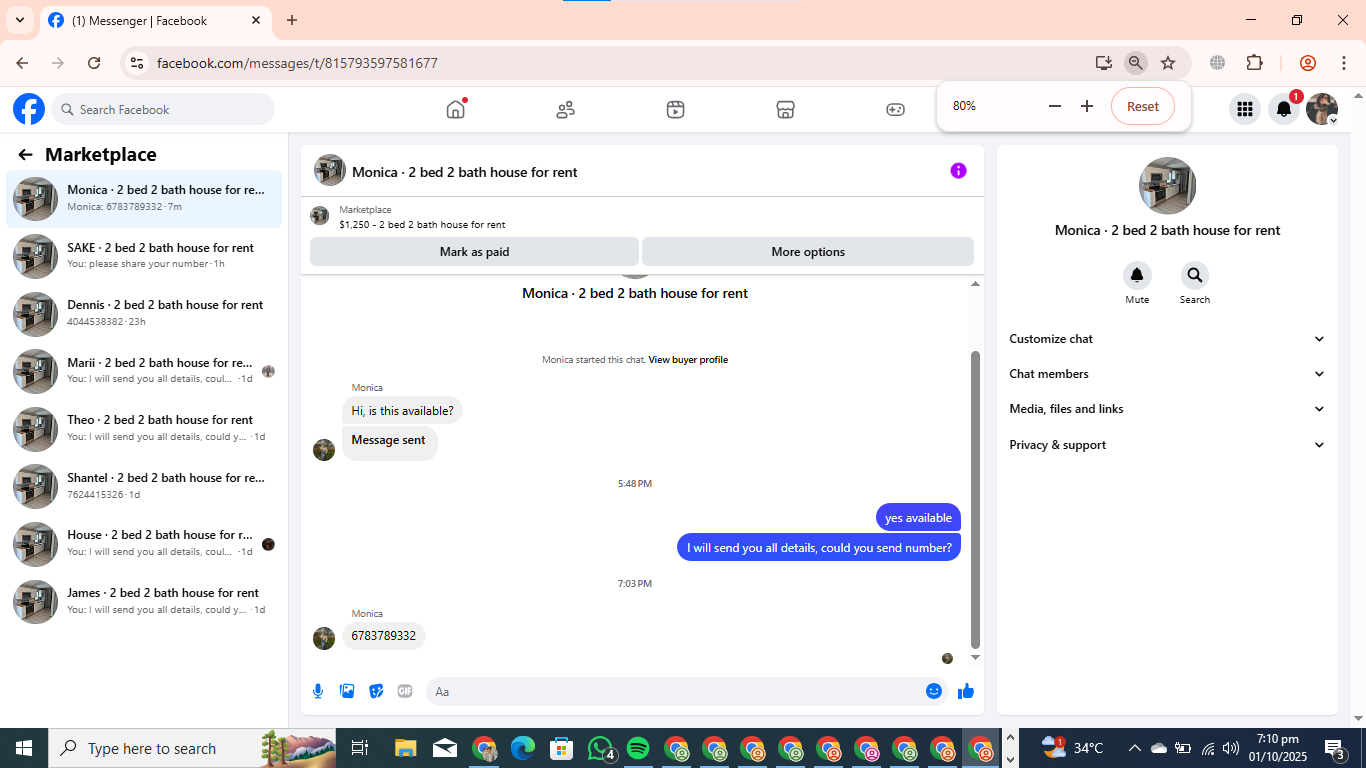Choose a sticker from the sticker icon

pos(376,691)
